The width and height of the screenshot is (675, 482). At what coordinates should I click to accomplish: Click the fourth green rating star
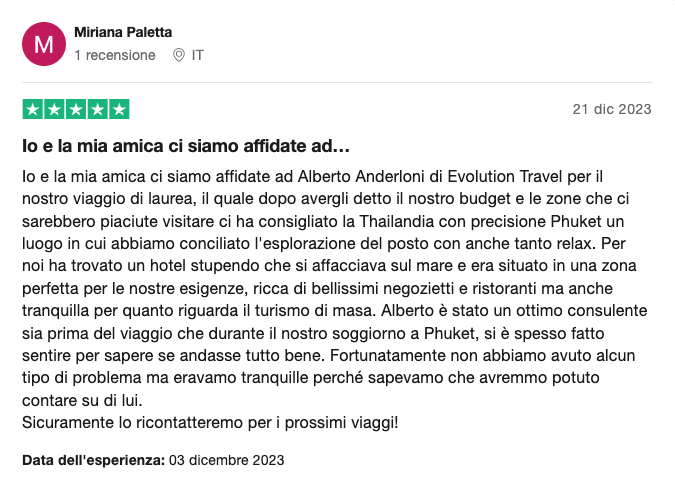(x=97, y=109)
